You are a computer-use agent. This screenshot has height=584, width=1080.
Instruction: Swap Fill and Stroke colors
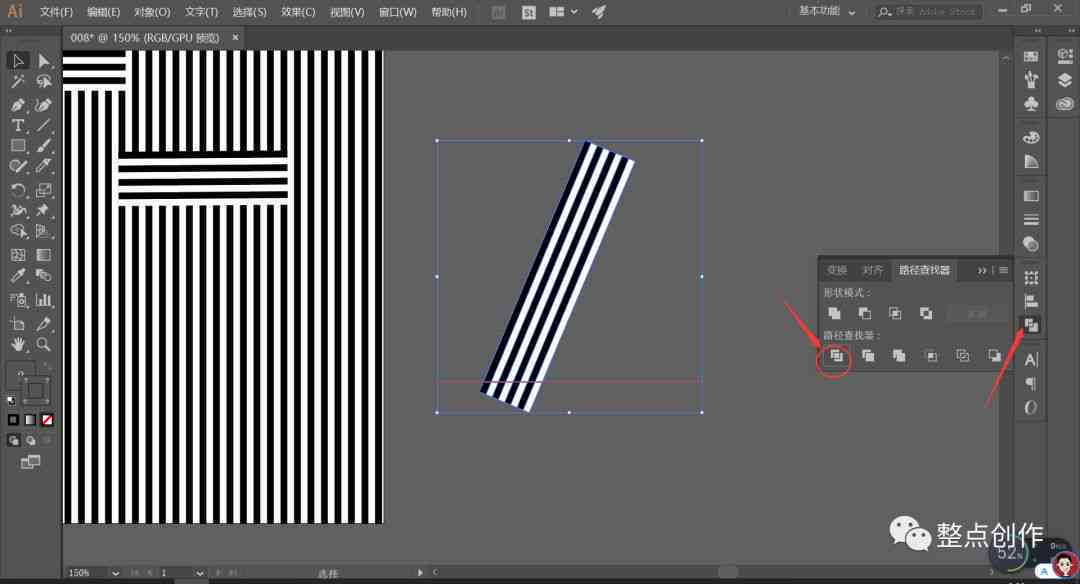(x=46, y=366)
